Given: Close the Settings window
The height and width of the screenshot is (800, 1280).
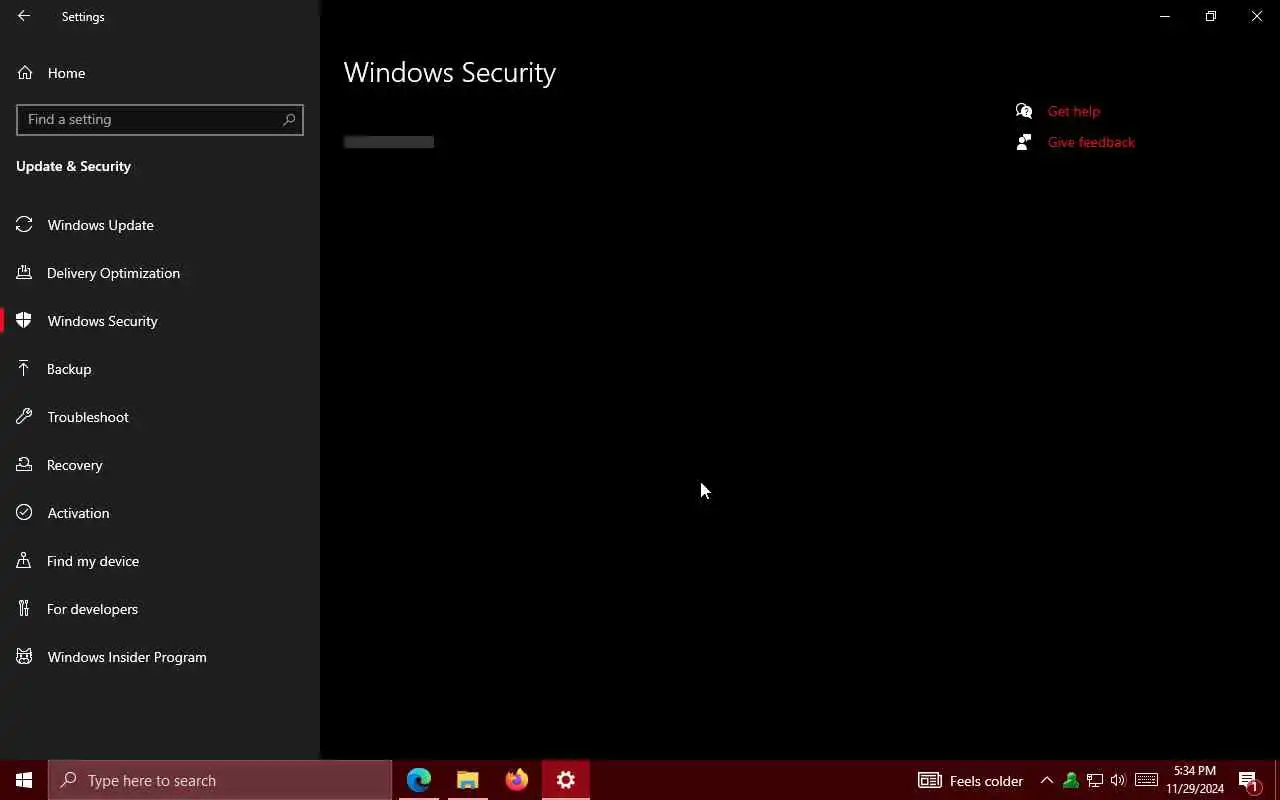Looking at the screenshot, I should [x=1257, y=16].
